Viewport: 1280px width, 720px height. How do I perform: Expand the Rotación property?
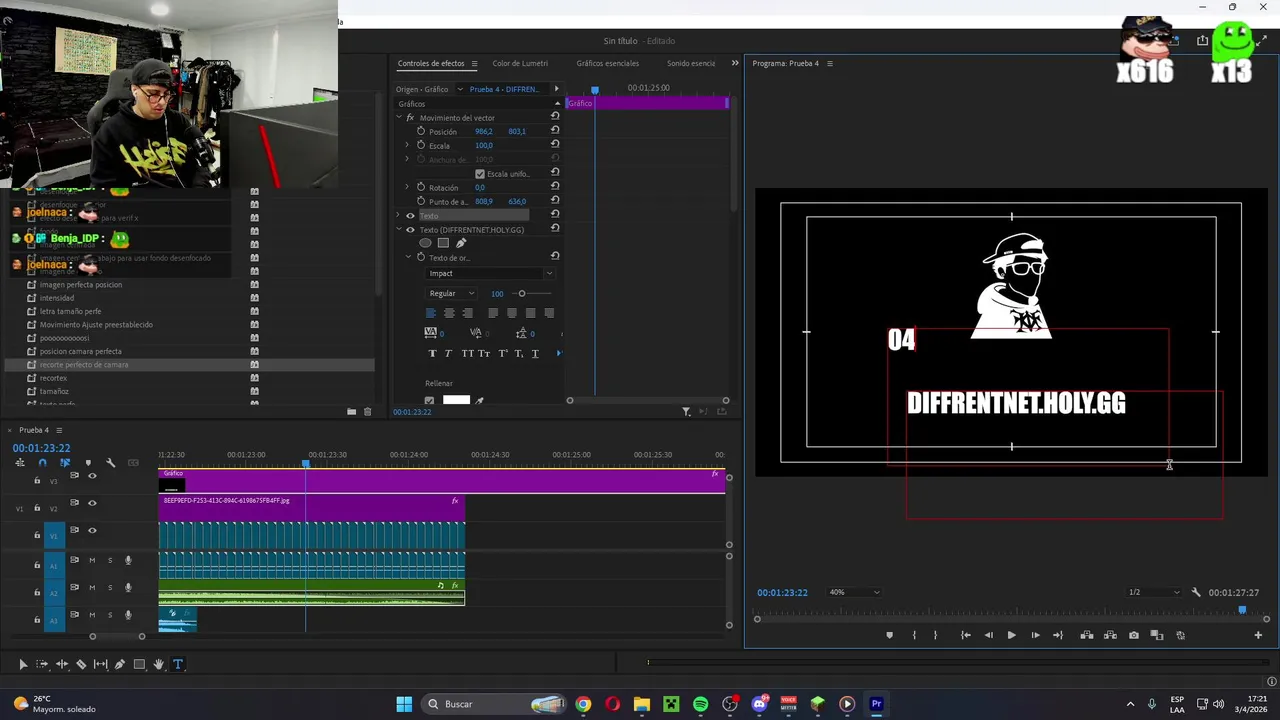pos(407,187)
